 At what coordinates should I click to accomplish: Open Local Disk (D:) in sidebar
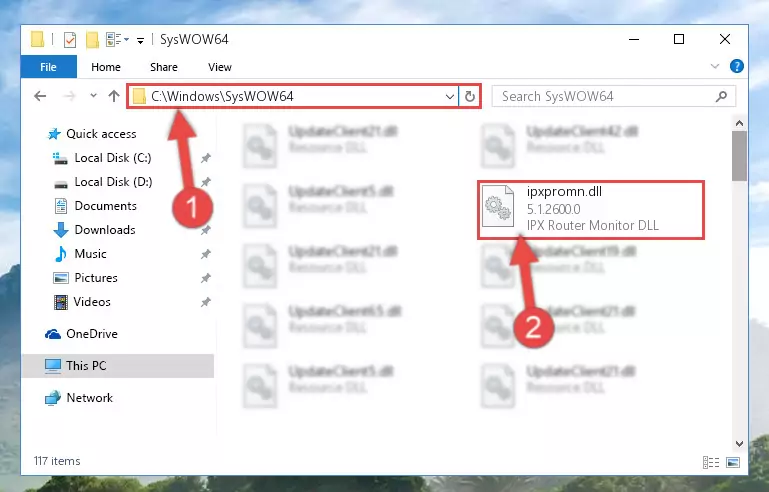click(x=113, y=182)
